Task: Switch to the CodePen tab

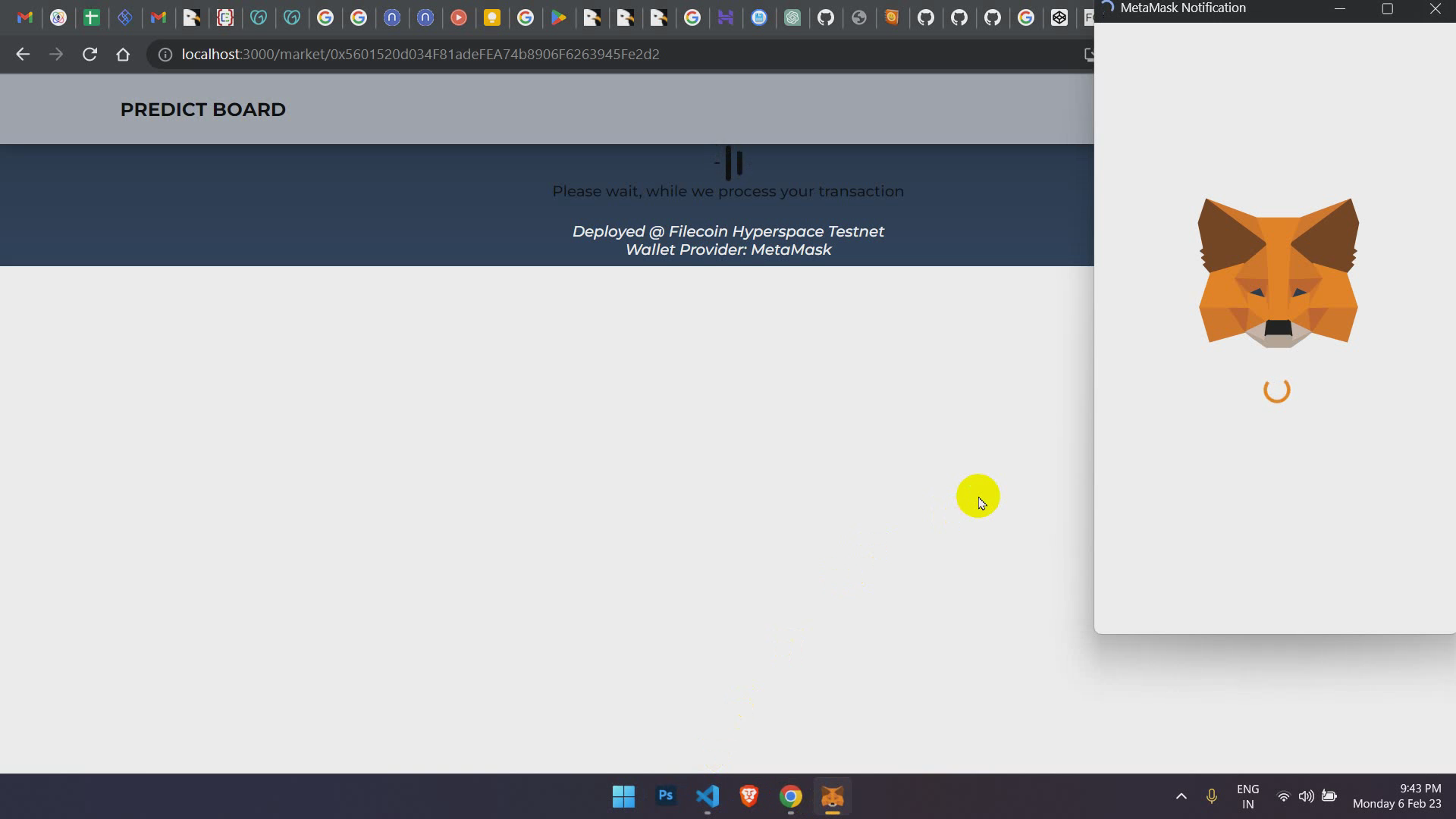Action: pyautogui.click(x=1059, y=17)
